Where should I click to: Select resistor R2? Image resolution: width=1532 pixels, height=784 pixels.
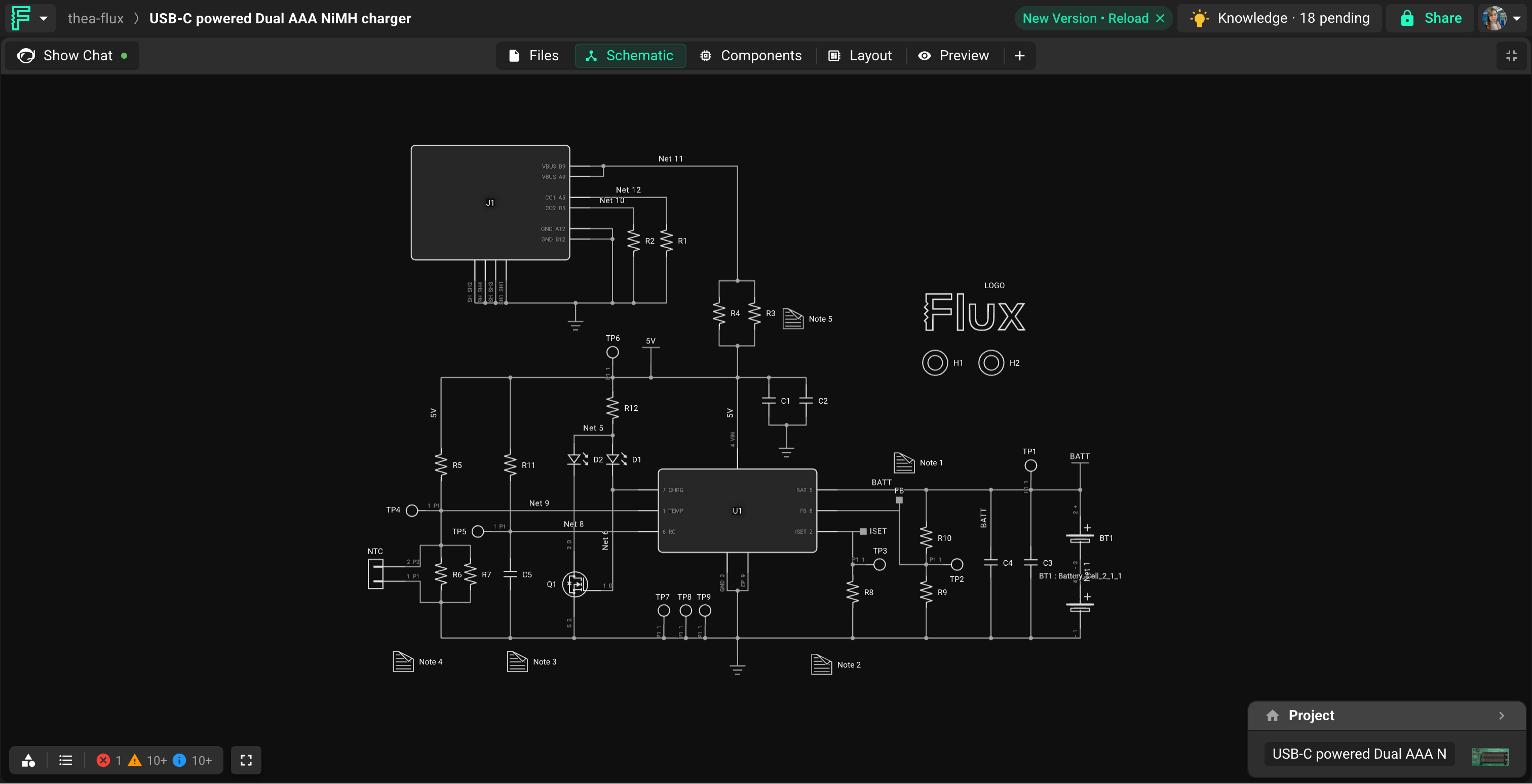634,241
